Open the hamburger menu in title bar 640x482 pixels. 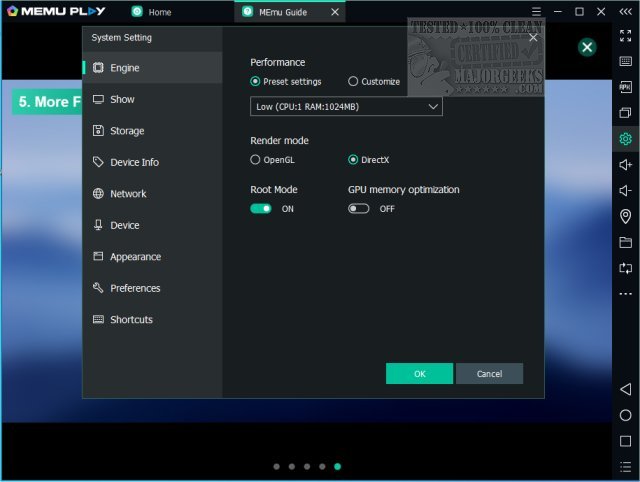pos(536,11)
